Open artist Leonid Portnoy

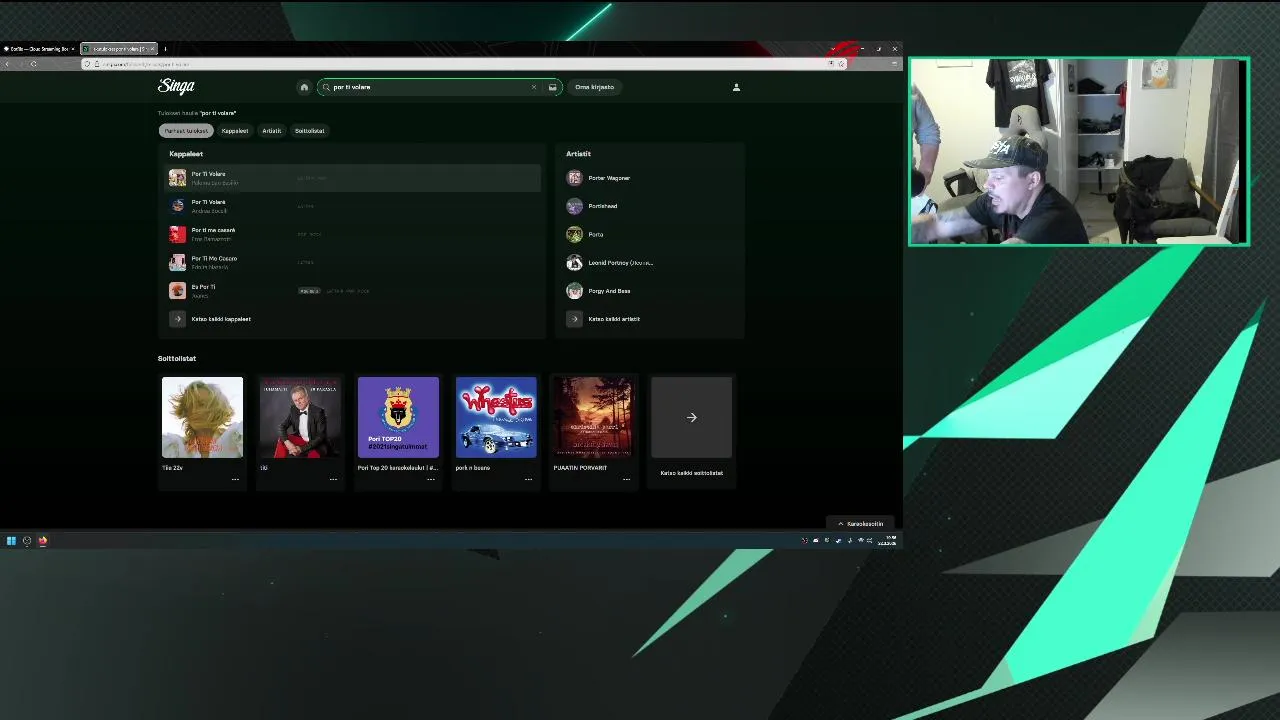click(x=620, y=262)
